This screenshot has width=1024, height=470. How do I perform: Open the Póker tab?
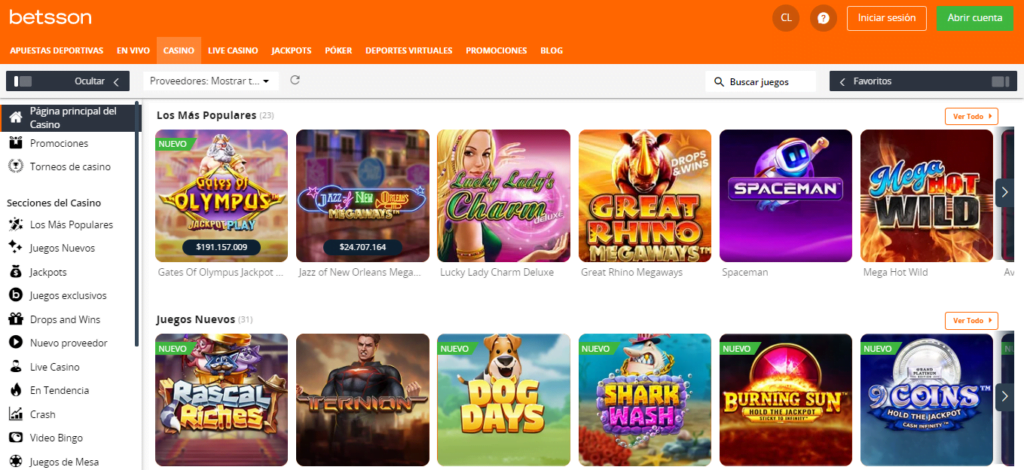tap(338, 50)
